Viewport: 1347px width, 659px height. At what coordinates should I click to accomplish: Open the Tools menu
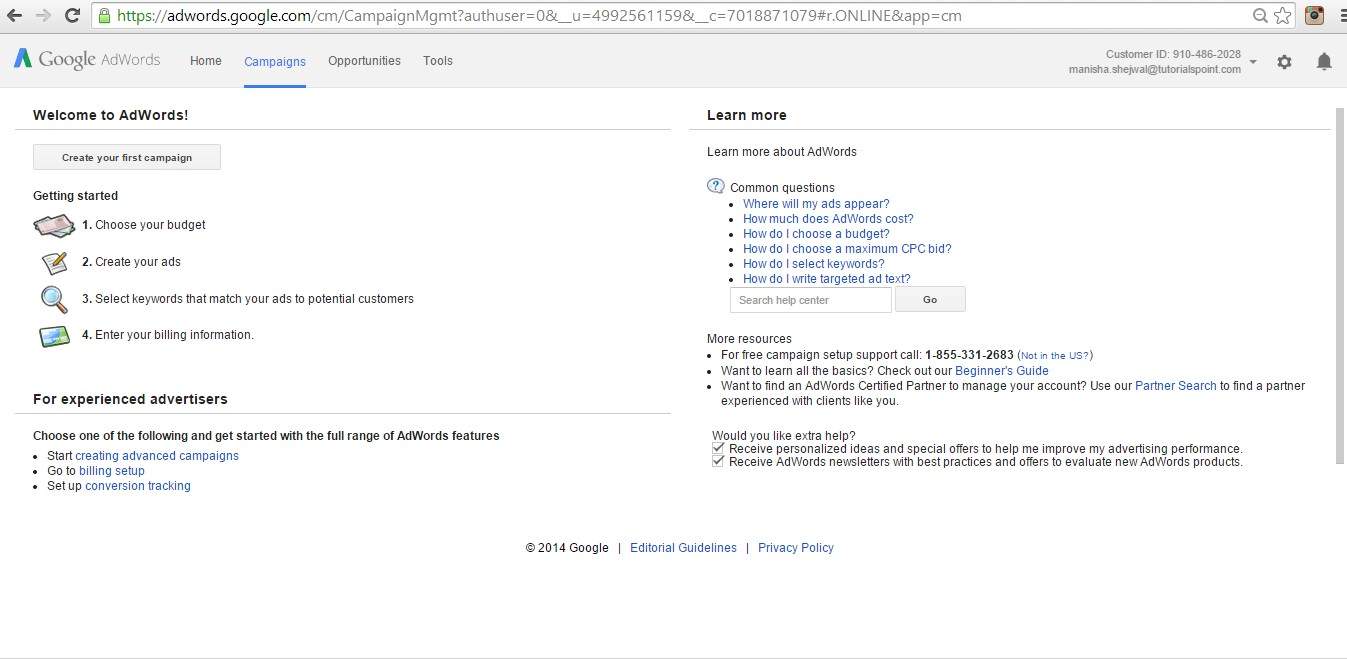click(437, 60)
